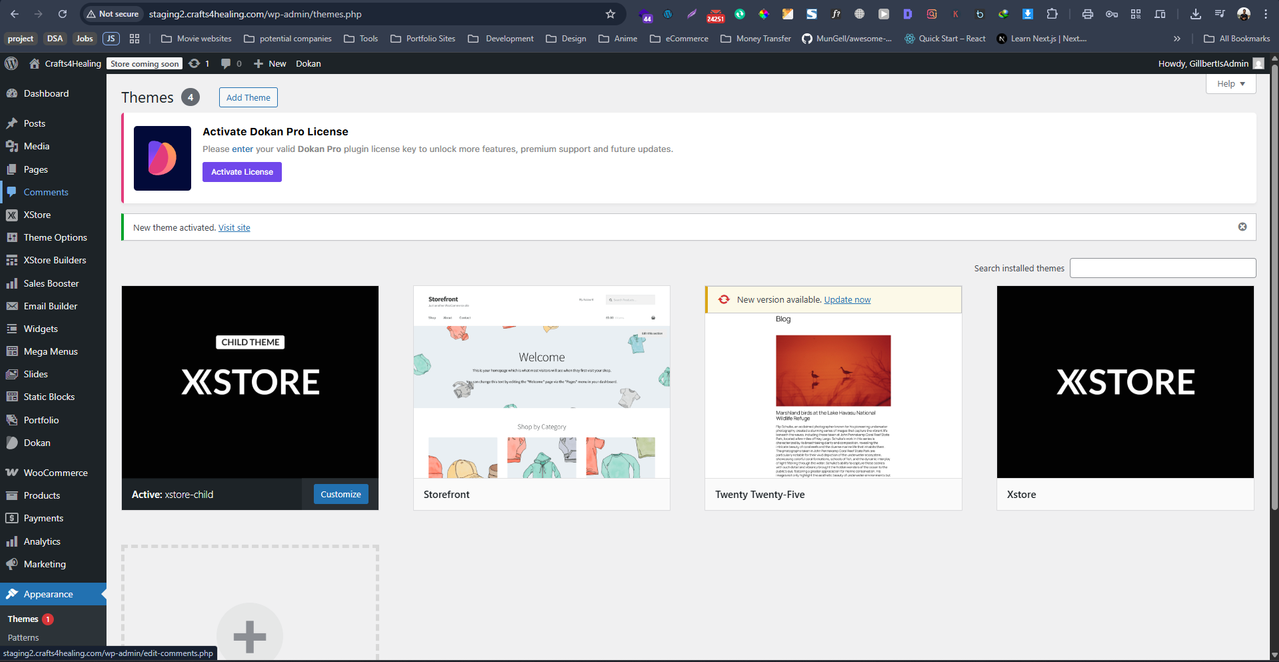This screenshot has height=662, width=1279.
Task: Click the Add Theme button
Action: (248, 97)
